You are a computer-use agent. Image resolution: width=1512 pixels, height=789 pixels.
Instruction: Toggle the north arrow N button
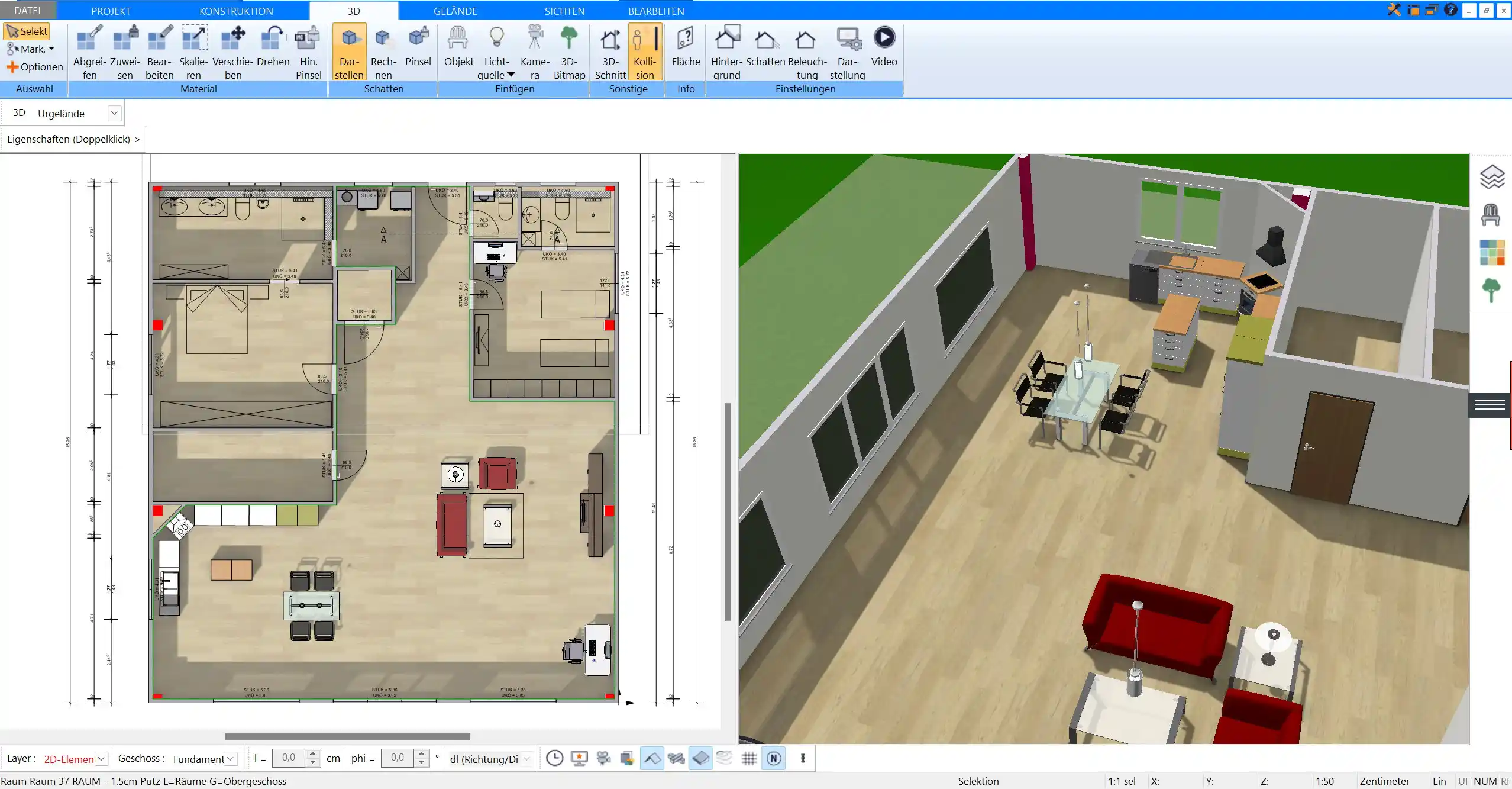click(x=774, y=758)
